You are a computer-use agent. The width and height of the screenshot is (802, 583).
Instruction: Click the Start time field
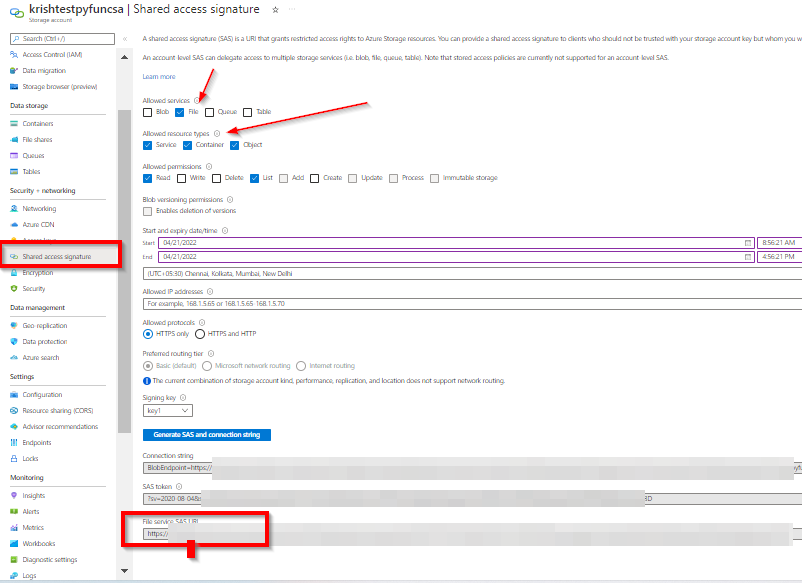(779, 243)
